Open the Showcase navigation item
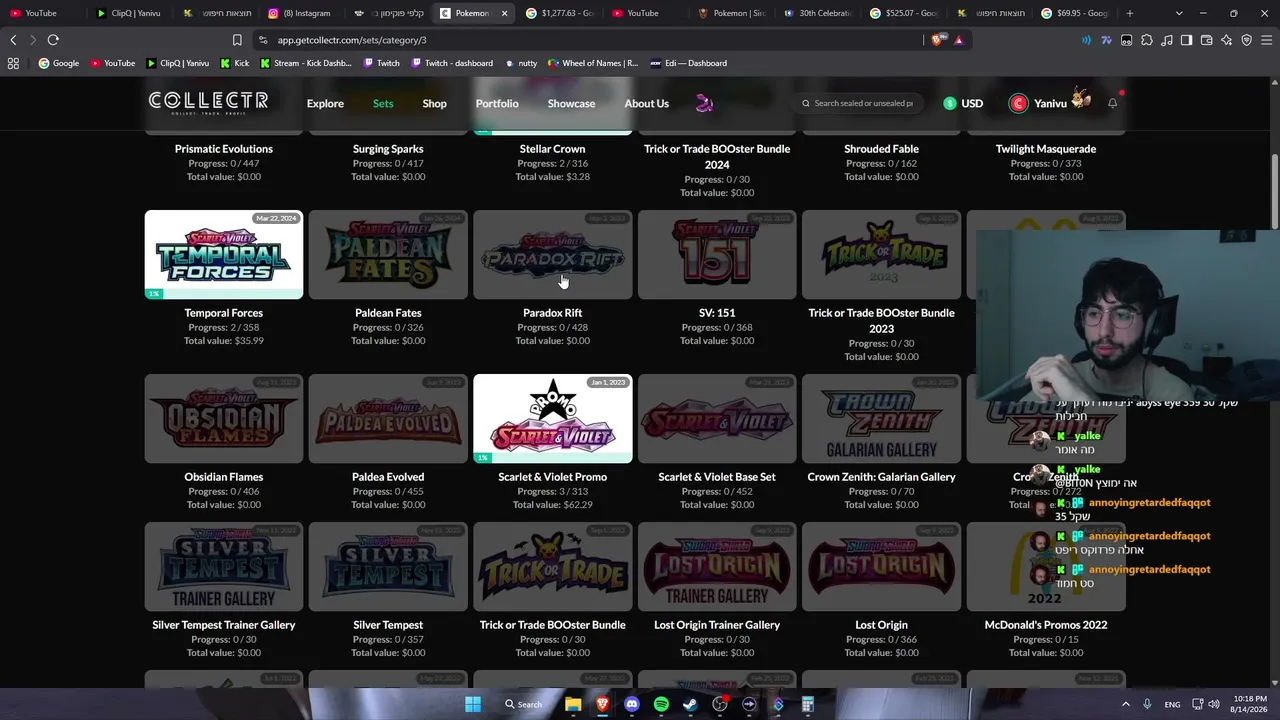 (571, 103)
